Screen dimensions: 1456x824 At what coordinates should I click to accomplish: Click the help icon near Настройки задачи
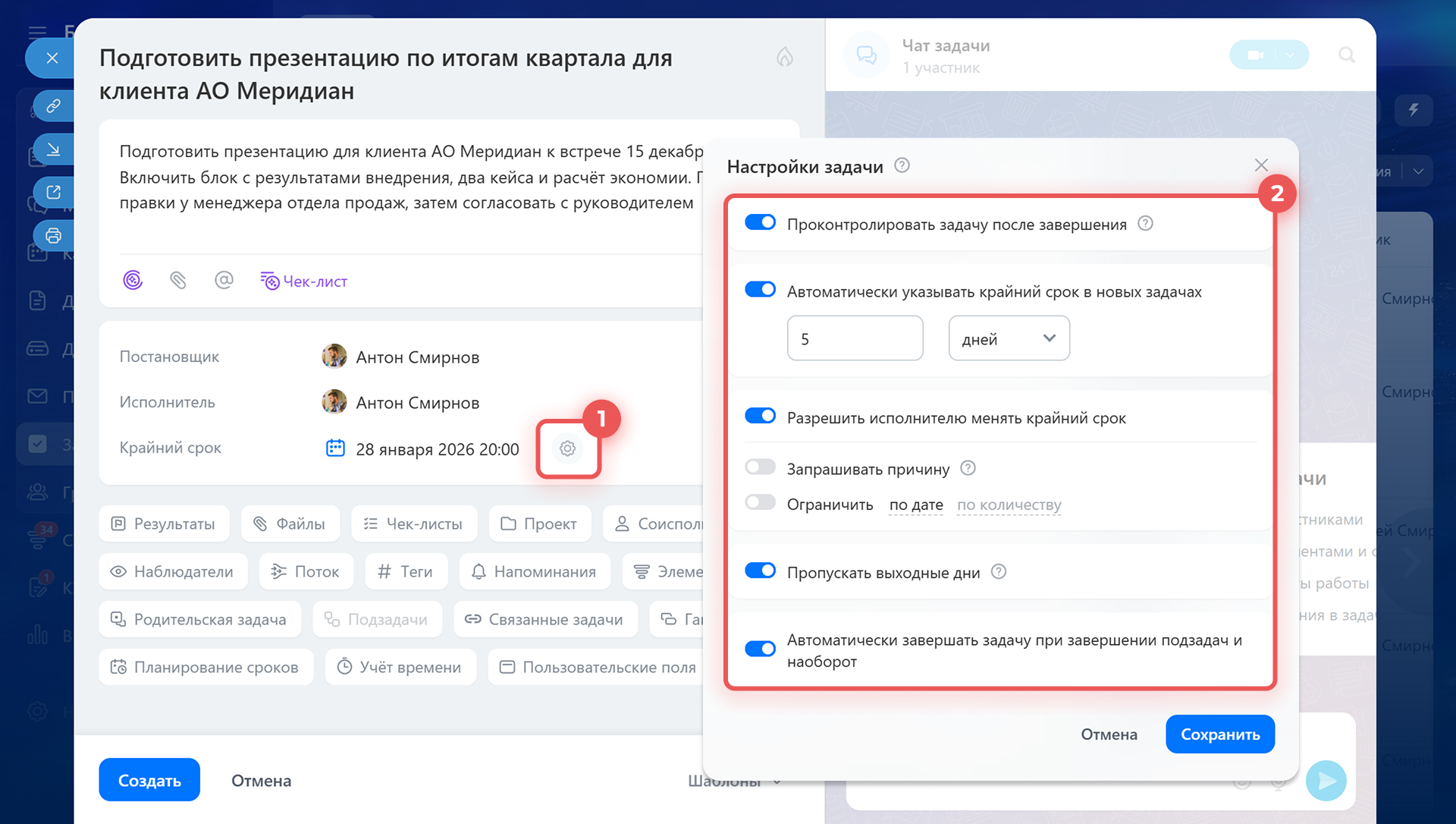[902, 165]
